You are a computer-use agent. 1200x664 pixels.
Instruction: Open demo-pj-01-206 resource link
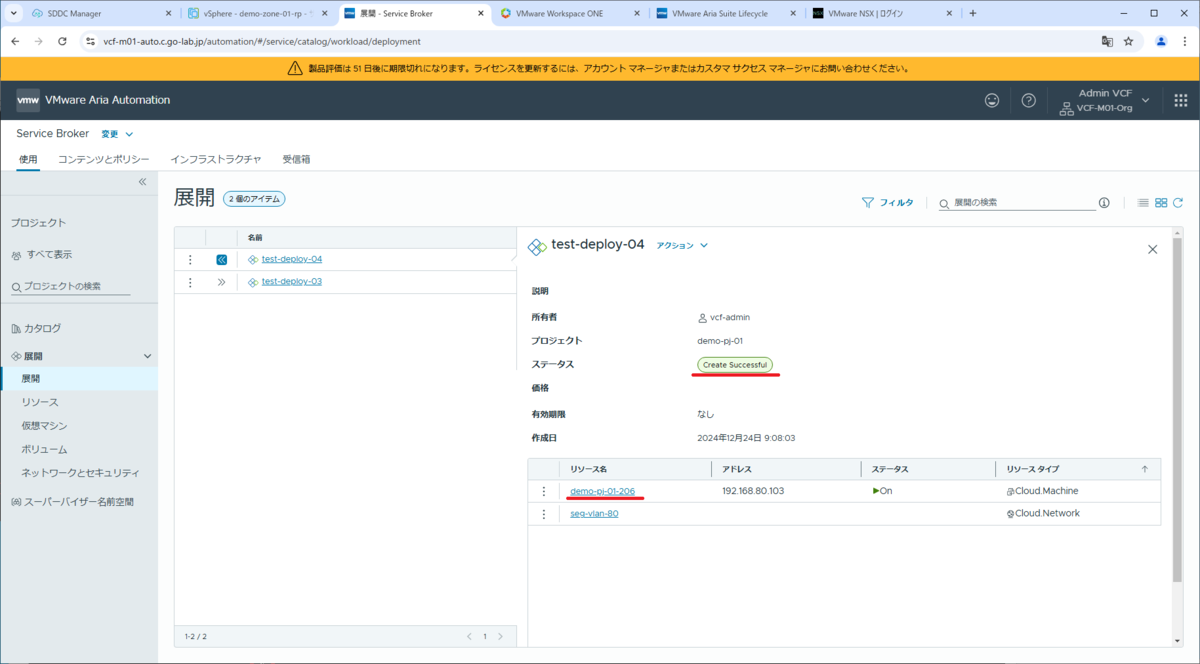602,491
